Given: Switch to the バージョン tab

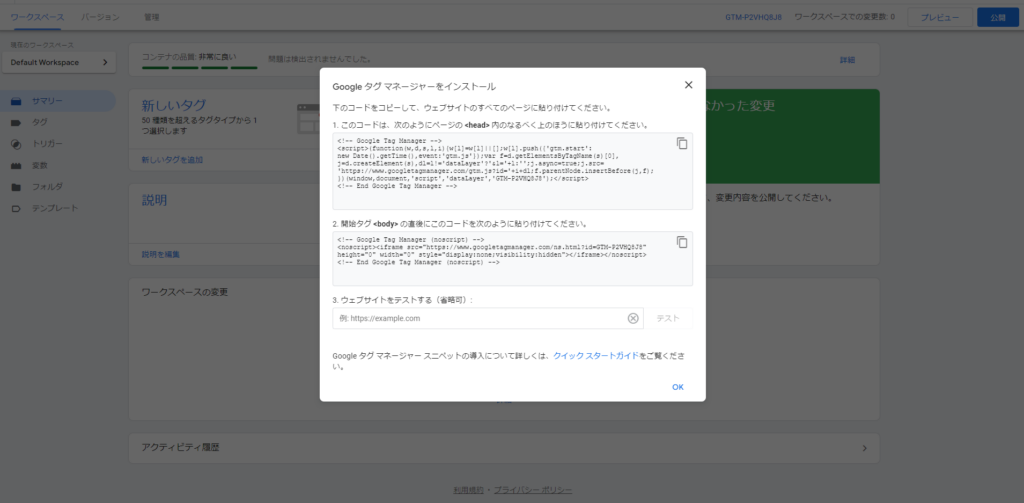Looking at the screenshot, I should coord(101,17).
